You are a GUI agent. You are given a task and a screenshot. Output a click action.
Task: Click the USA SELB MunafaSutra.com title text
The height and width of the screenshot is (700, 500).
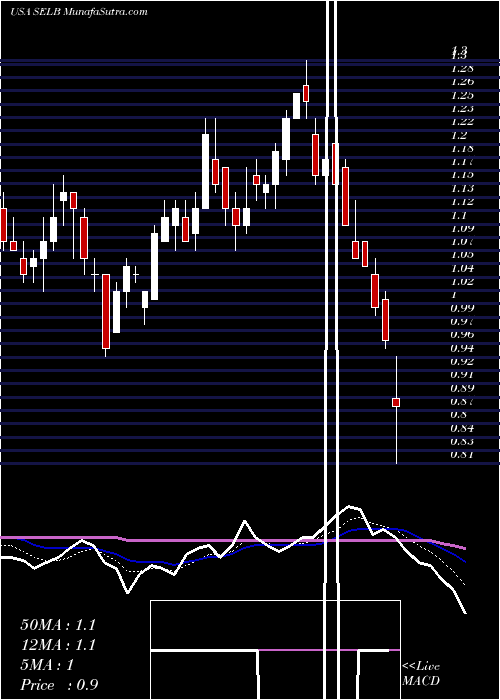click(x=79, y=12)
